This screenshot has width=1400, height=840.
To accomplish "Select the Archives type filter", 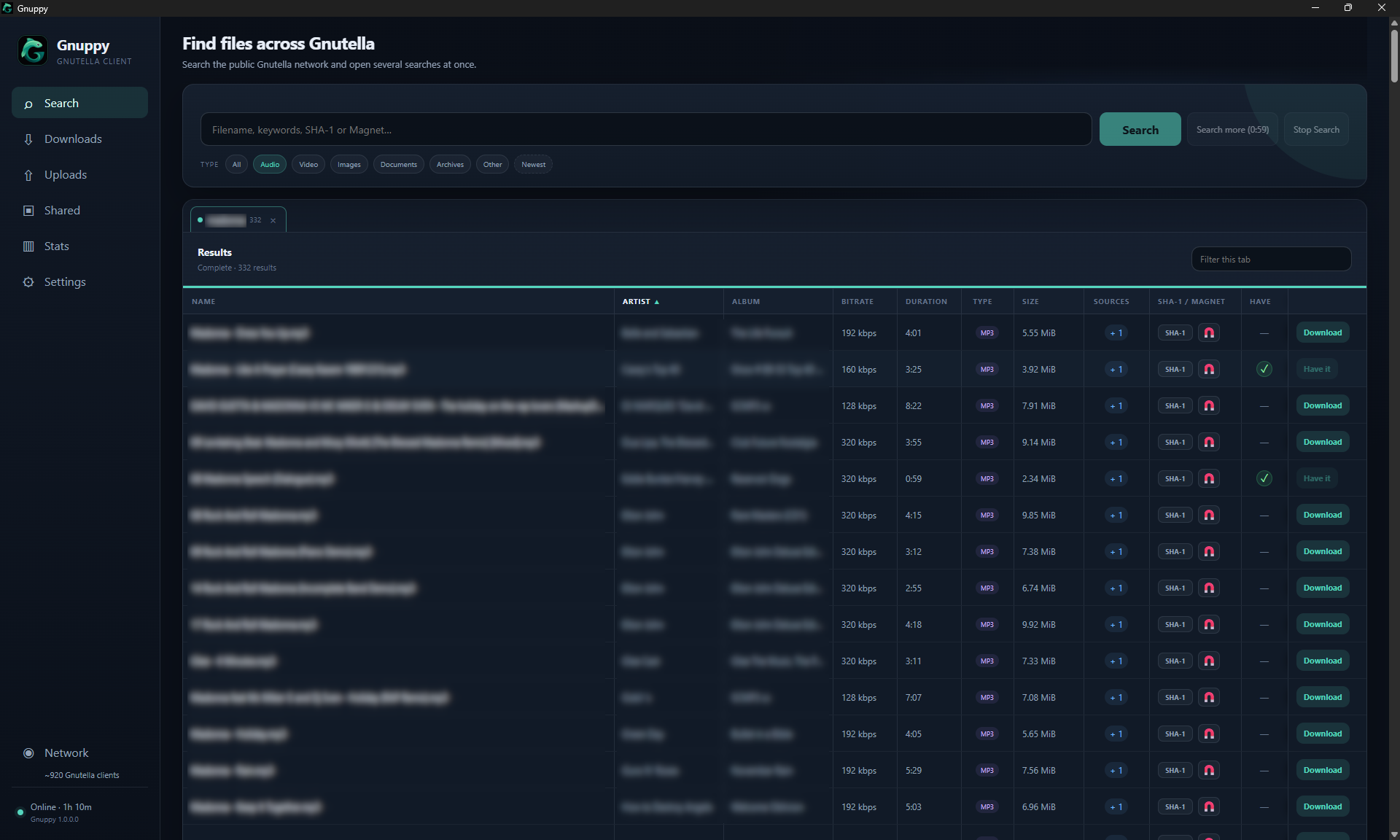I will [450, 164].
